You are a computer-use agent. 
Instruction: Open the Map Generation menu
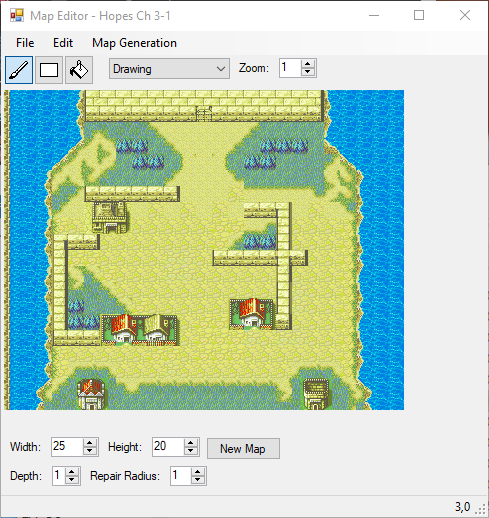134,43
